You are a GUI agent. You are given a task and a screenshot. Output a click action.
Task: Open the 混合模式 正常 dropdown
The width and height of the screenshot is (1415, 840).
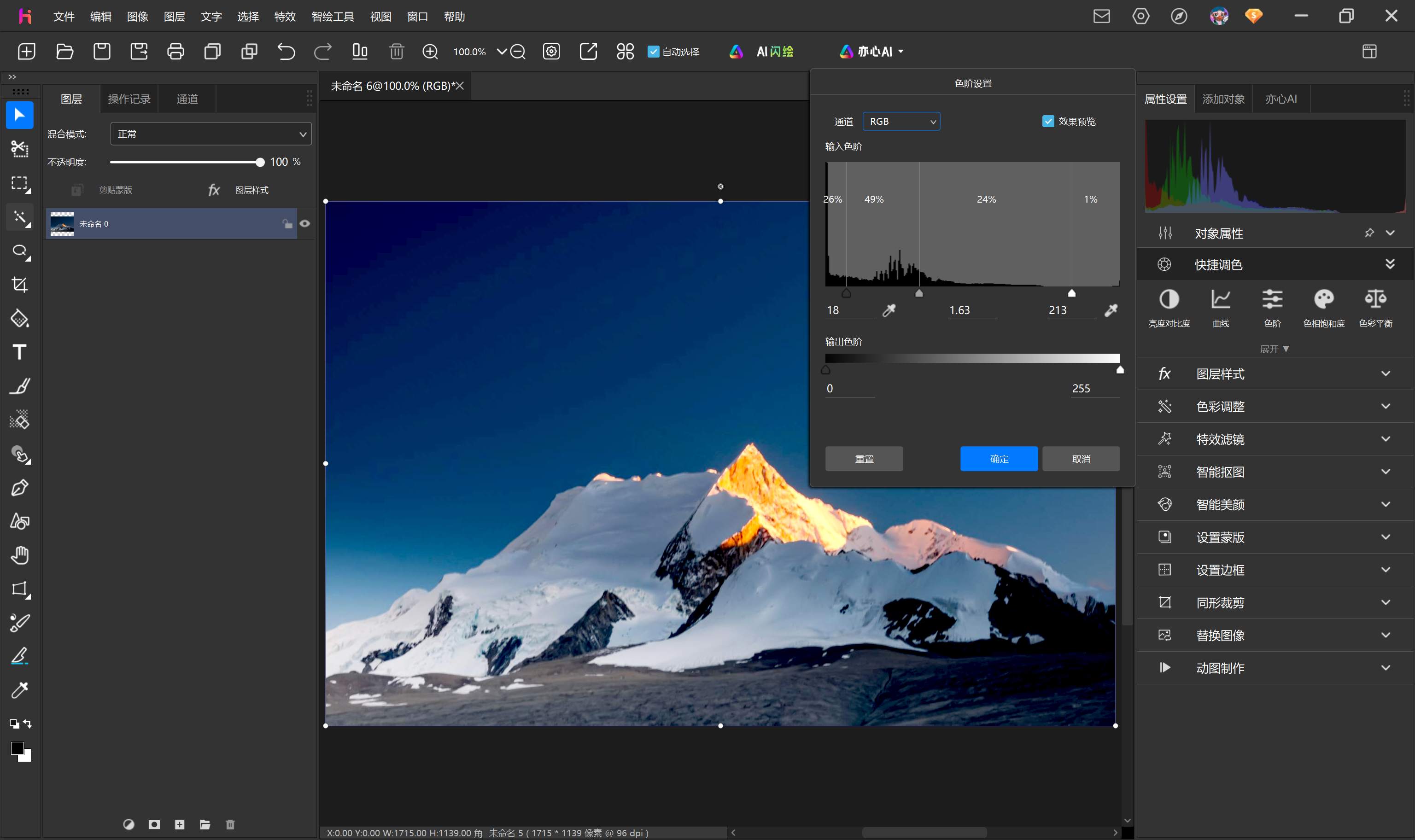(x=210, y=134)
